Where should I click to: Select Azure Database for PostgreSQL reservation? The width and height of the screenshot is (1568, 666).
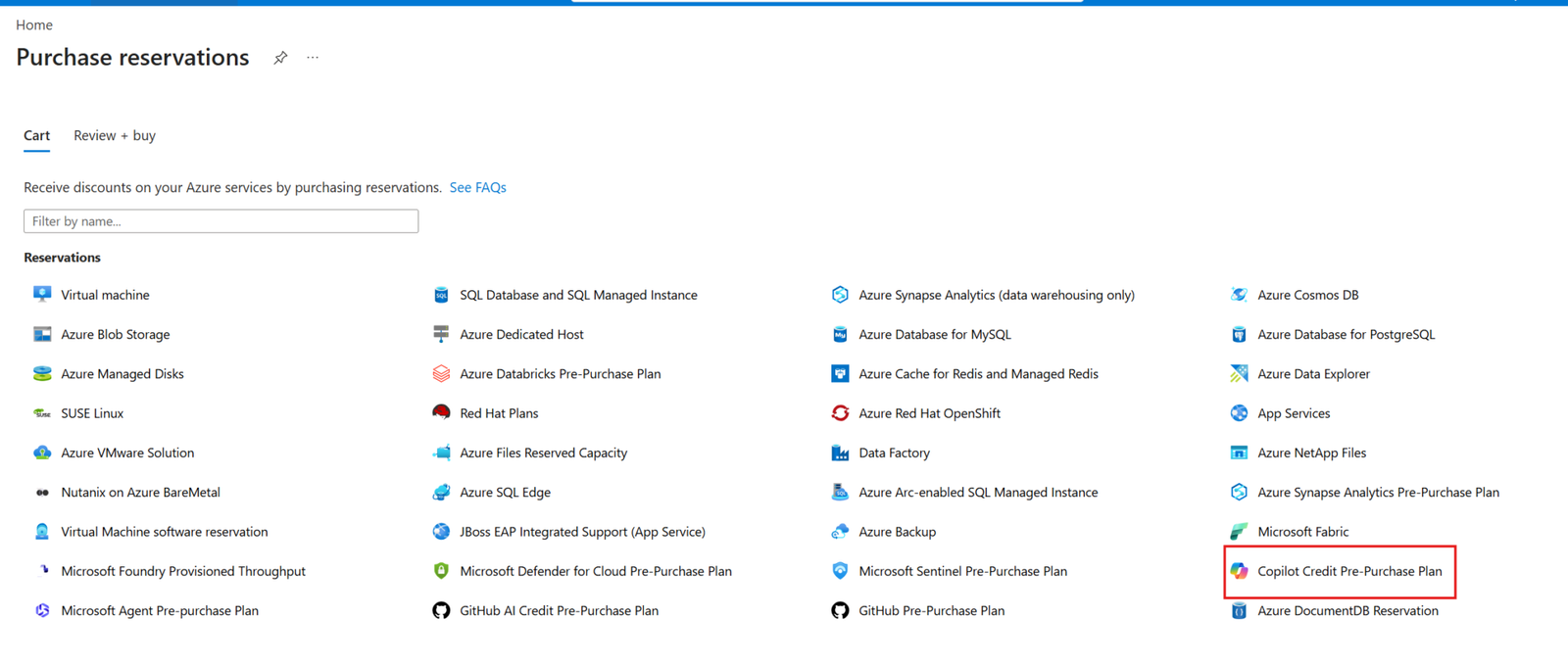point(1346,334)
